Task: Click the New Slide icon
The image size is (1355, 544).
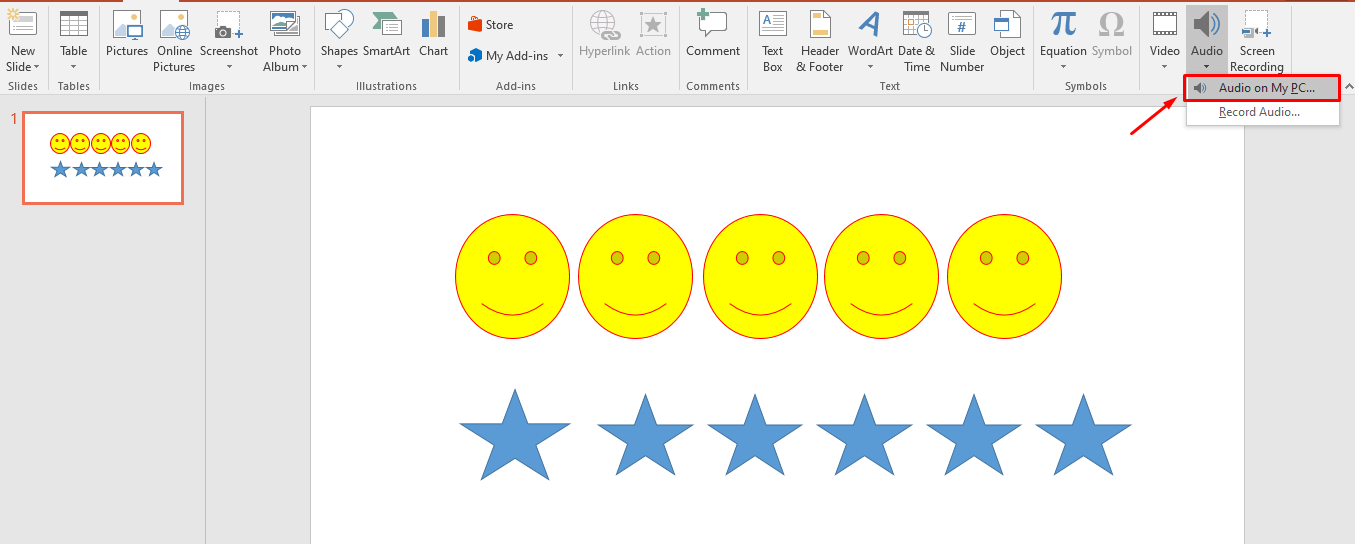Action: pyautogui.click(x=22, y=24)
